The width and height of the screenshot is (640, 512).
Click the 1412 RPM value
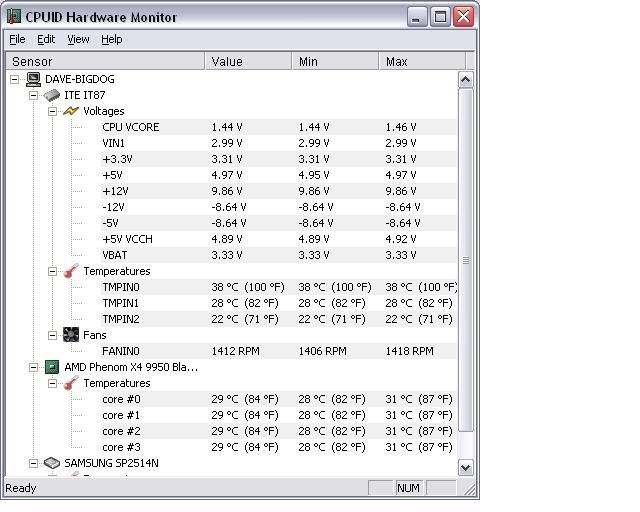click(x=236, y=351)
